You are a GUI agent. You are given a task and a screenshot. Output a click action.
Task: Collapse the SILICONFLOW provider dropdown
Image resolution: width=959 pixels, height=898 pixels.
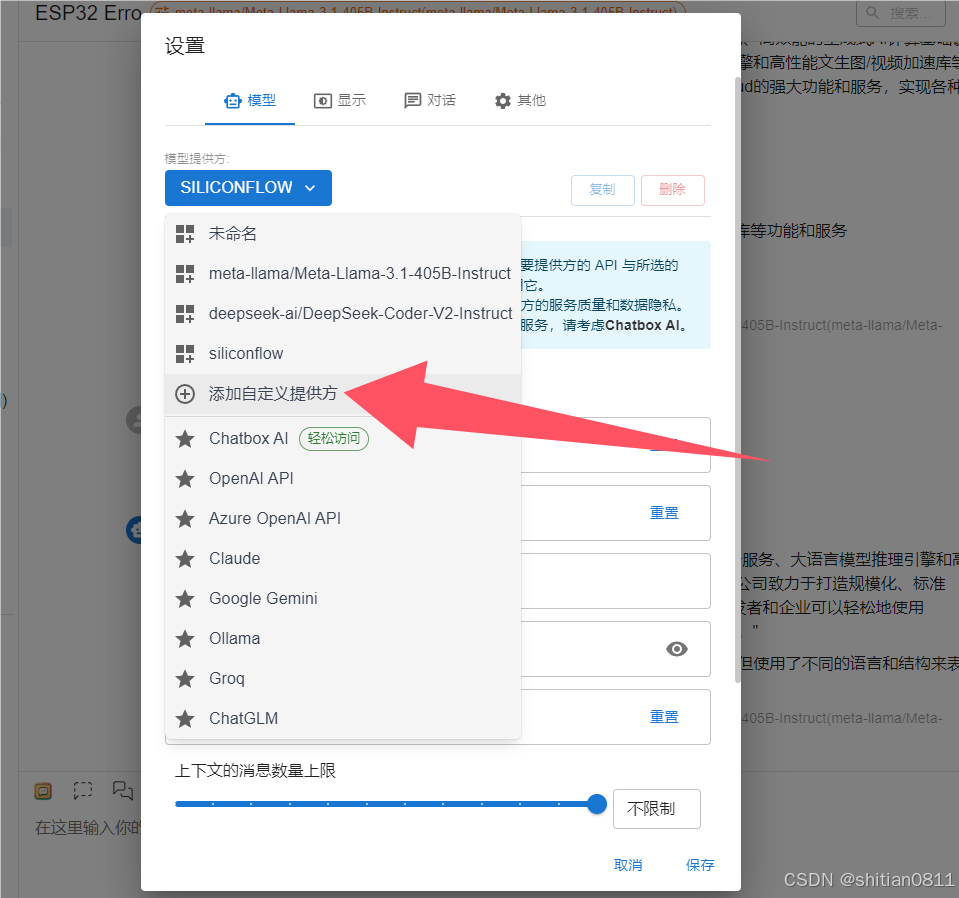tap(248, 188)
